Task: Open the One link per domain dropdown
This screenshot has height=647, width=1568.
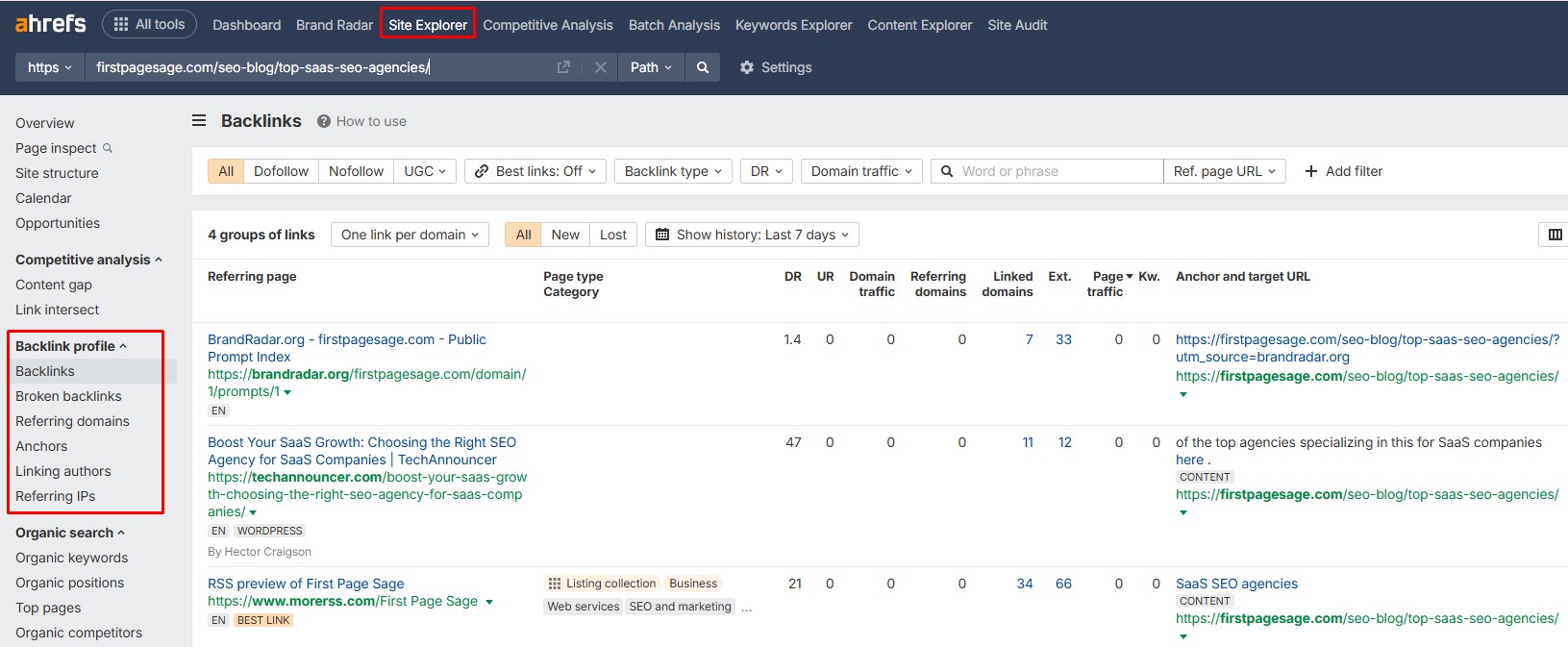Action: click(x=410, y=235)
